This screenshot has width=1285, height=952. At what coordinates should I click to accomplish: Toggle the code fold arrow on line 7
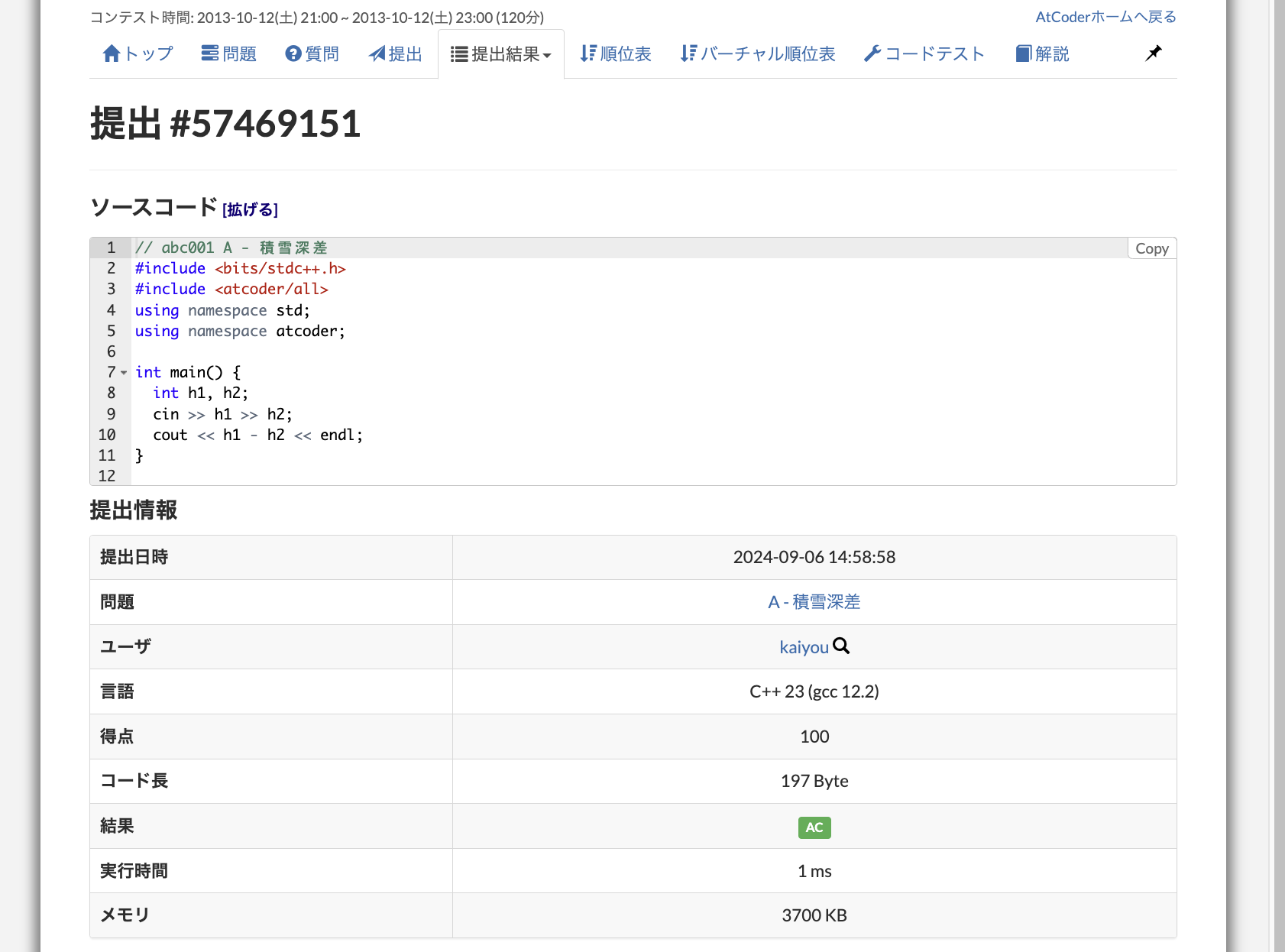(122, 373)
